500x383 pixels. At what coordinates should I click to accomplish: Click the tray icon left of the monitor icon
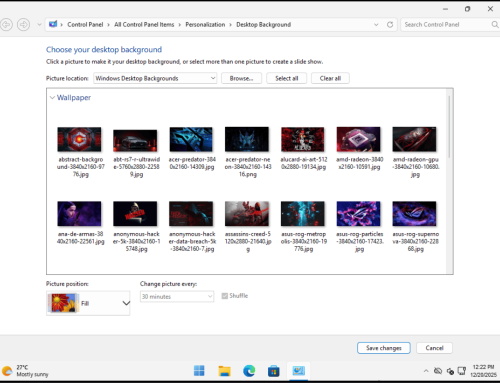[x=450, y=371]
